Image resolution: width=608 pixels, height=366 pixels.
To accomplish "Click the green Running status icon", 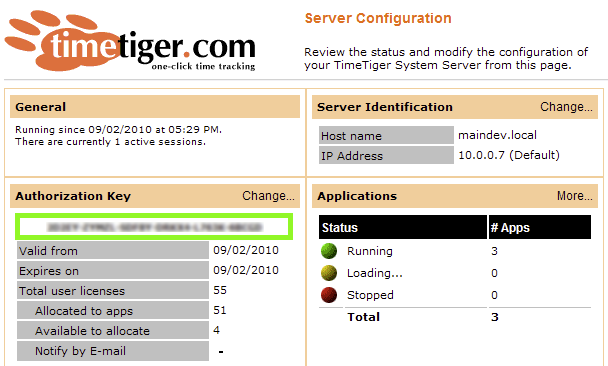I will click(329, 251).
